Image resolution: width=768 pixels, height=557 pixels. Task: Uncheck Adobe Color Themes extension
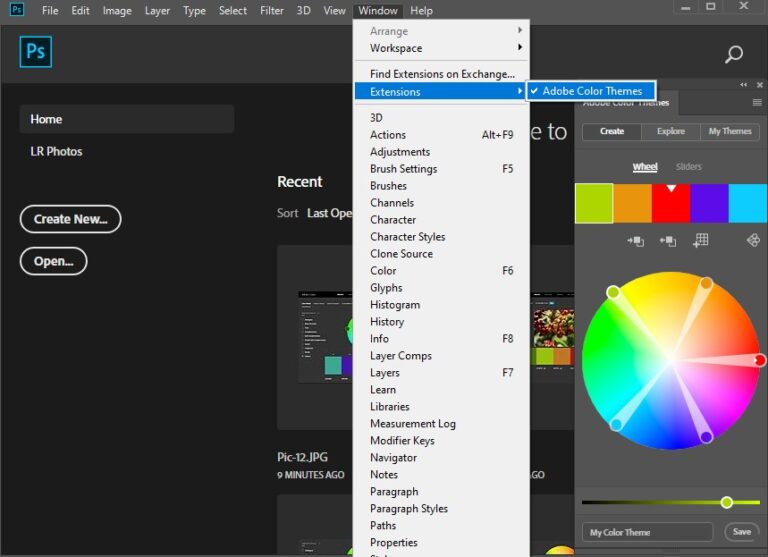591,91
